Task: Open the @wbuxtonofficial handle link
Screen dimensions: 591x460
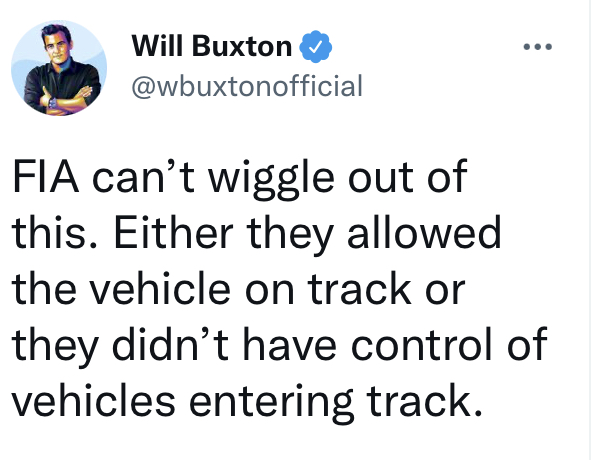Action: 247,86
